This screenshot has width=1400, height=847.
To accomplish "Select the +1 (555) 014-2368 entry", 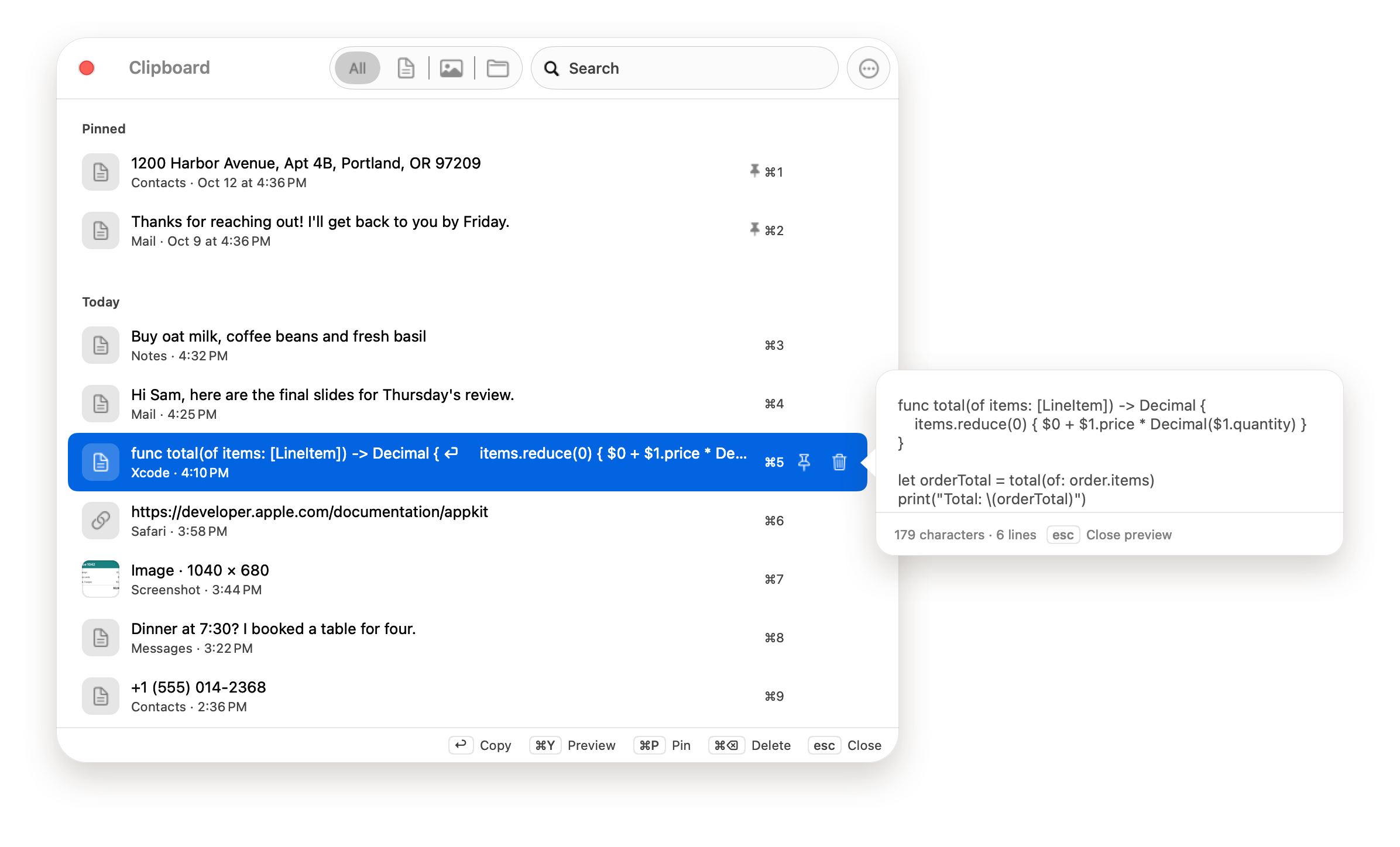I will 467,696.
